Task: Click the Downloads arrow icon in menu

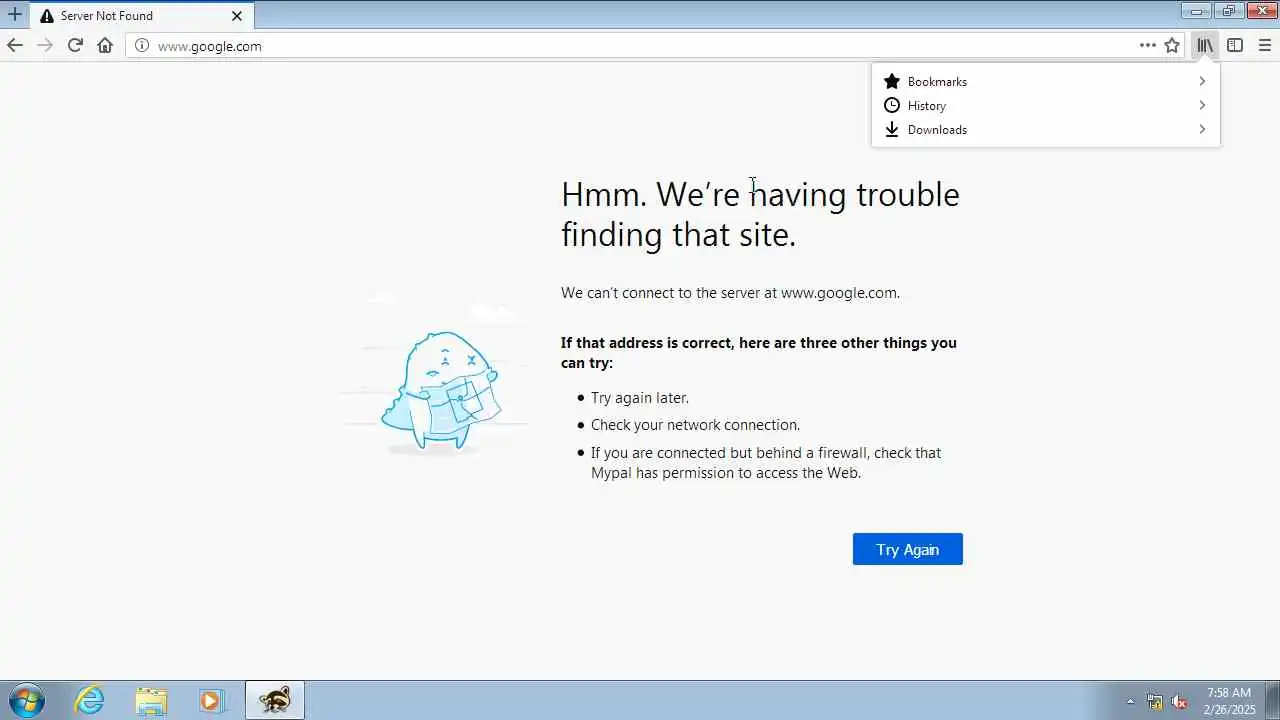Action: (x=892, y=129)
